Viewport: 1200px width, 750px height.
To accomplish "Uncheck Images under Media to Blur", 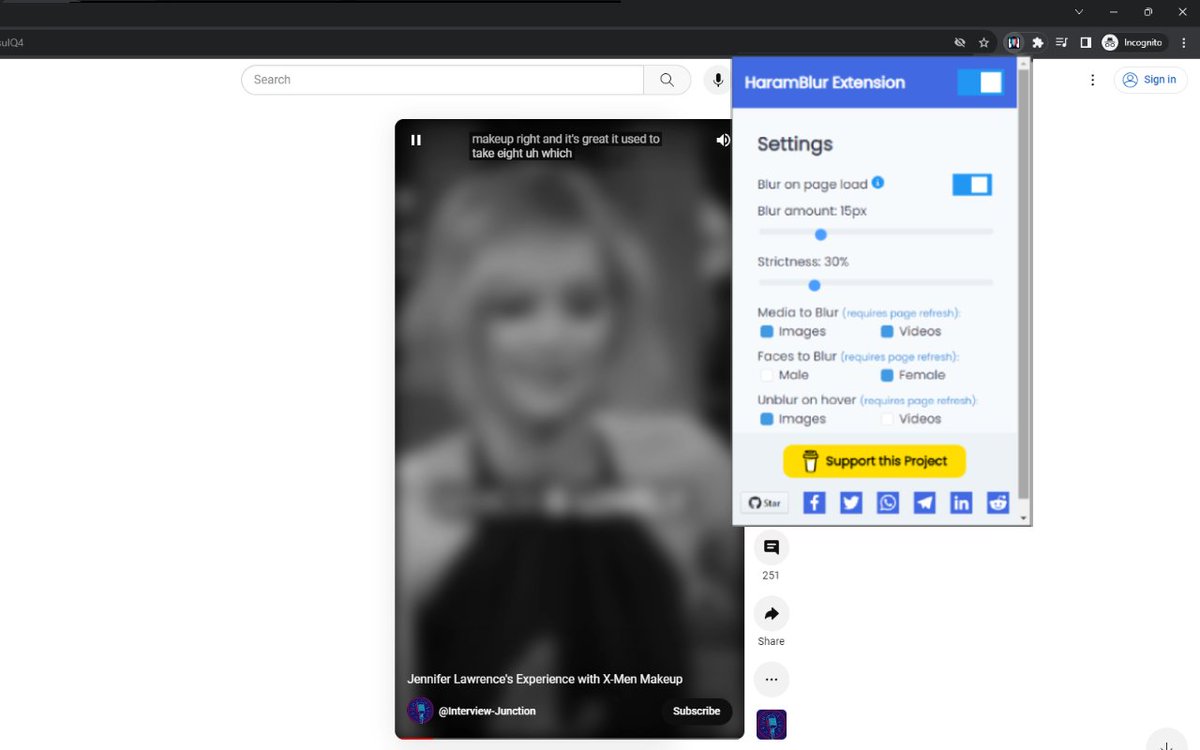I will 767,331.
